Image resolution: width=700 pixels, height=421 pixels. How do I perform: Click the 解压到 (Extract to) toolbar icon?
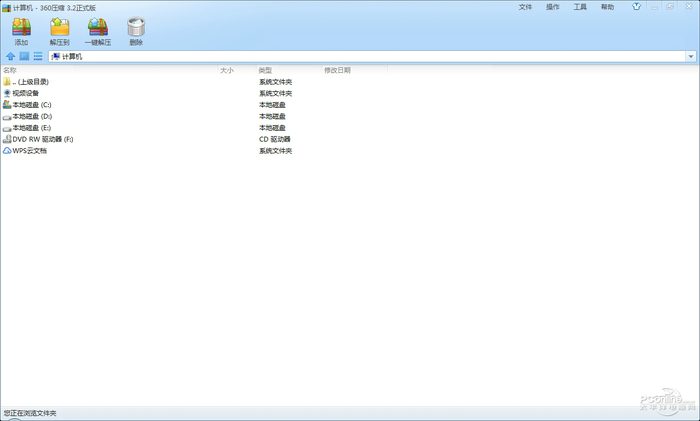tap(59, 27)
